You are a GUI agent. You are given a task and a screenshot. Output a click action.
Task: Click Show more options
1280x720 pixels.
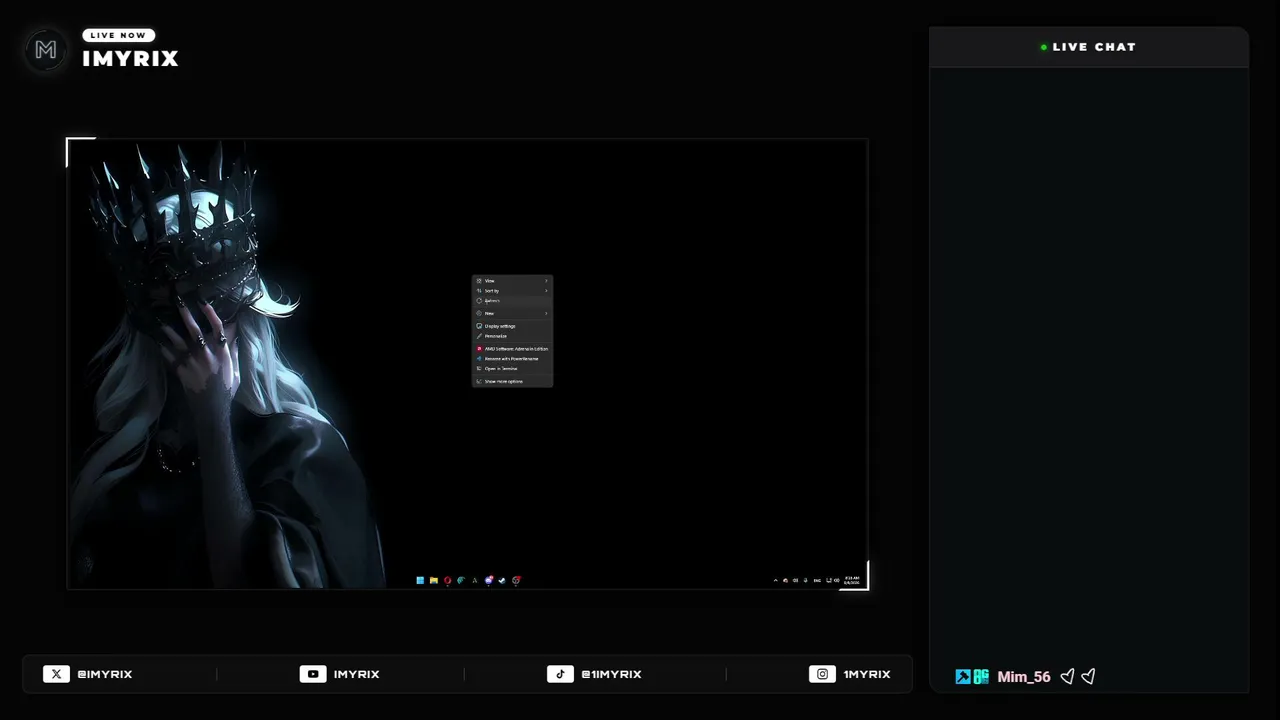tap(512, 381)
